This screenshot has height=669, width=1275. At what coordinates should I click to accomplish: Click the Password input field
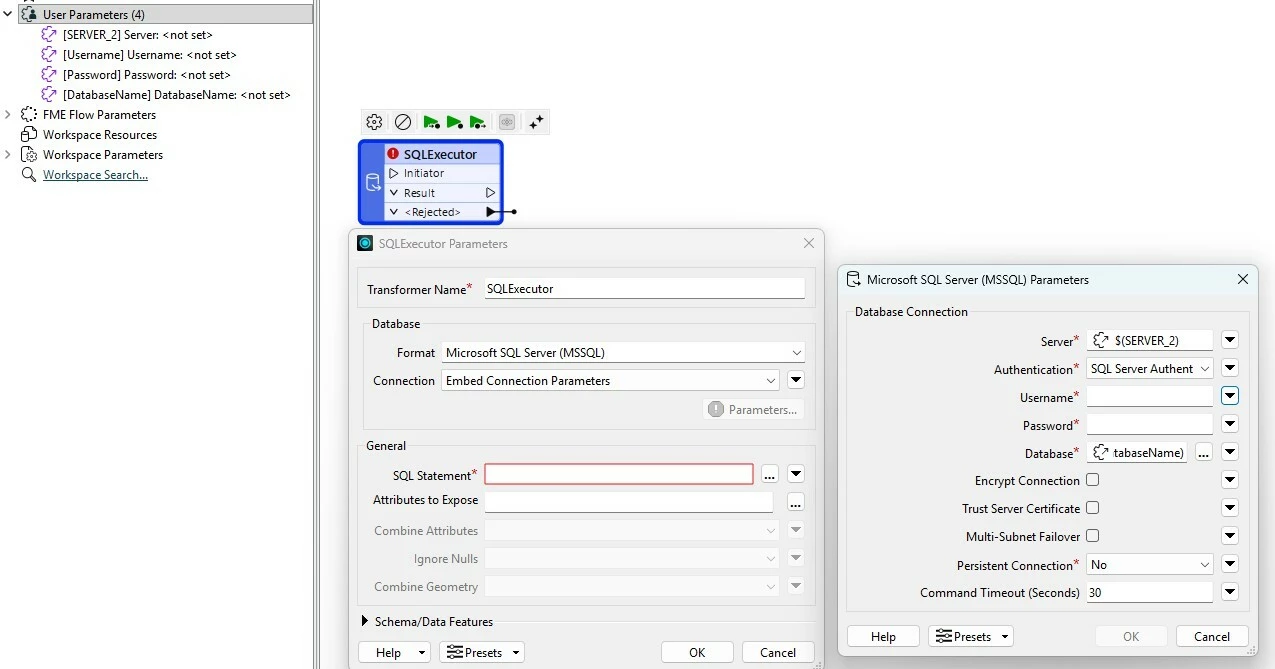(x=1150, y=424)
